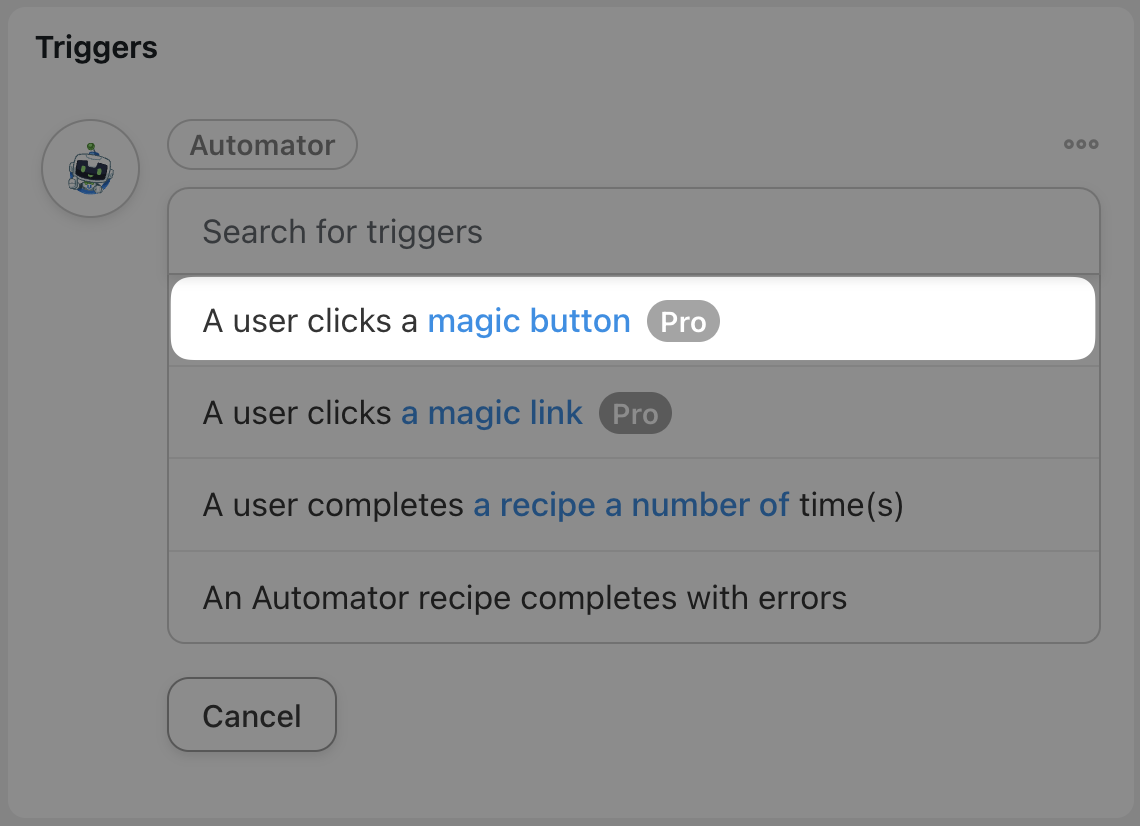This screenshot has height=826, width=1140.
Task: Open trigger options via the ooo menu
Action: click(x=1081, y=145)
